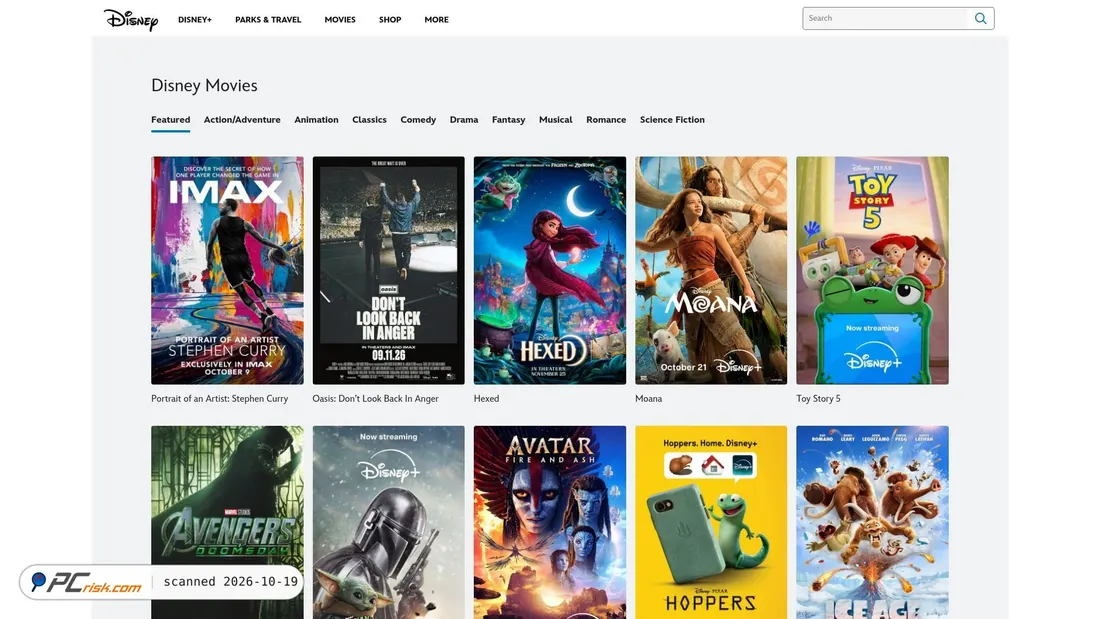This screenshot has height=619, width=1100.
Task: Open the Toy Story 5 poster
Action: tap(872, 270)
